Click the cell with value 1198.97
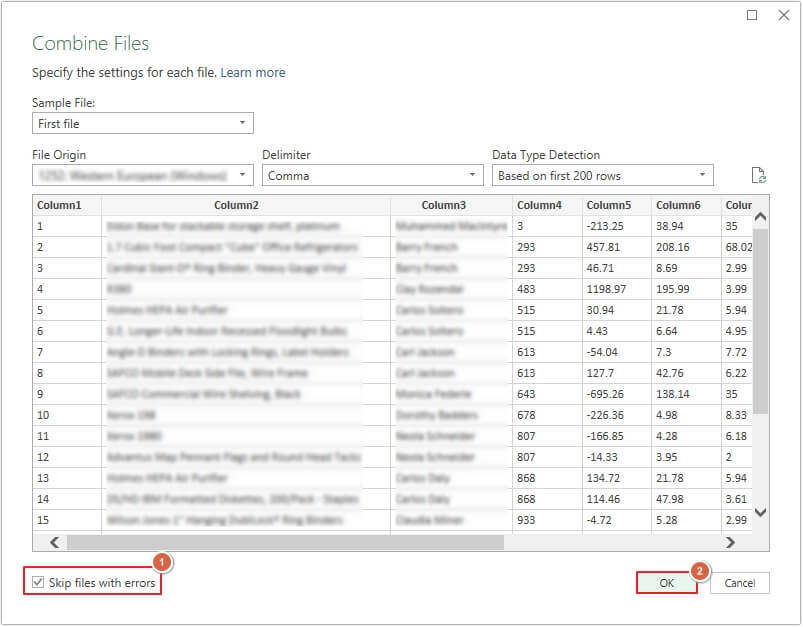 (609, 289)
